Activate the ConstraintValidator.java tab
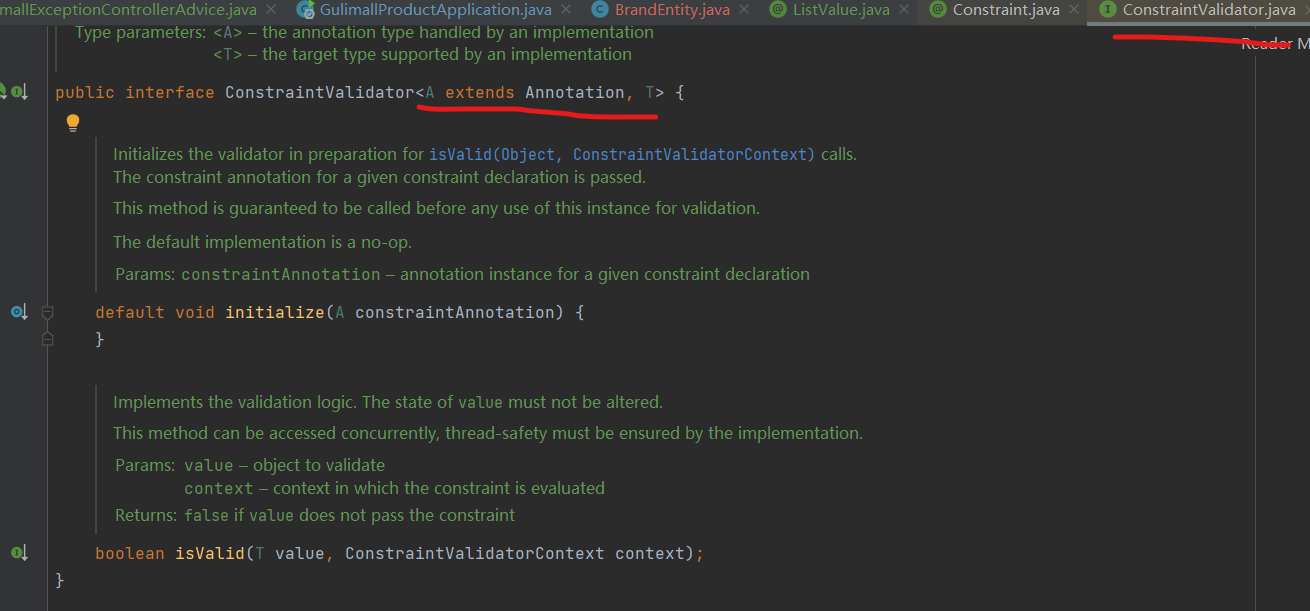The width and height of the screenshot is (1310, 611). pyautogui.click(x=1208, y=10)
